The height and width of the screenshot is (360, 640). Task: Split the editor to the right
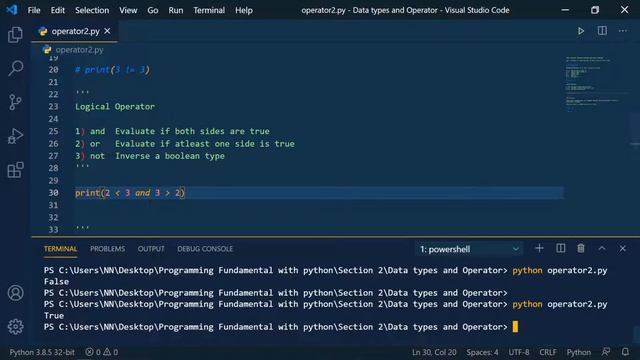click(x=602, y=31)
